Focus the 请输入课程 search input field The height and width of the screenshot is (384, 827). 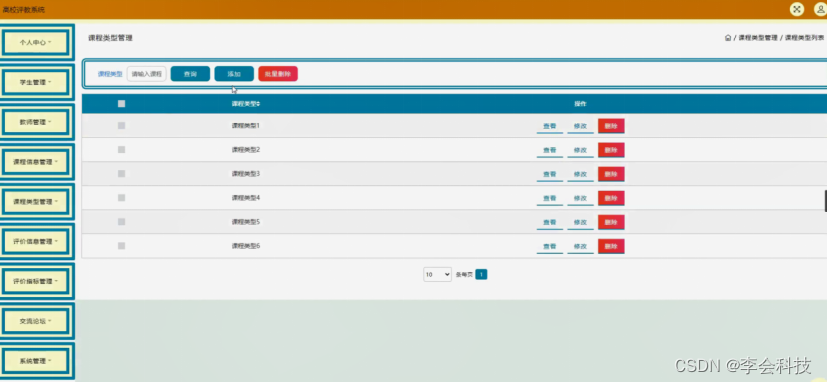pyautogui.click(x=147, y=74)
